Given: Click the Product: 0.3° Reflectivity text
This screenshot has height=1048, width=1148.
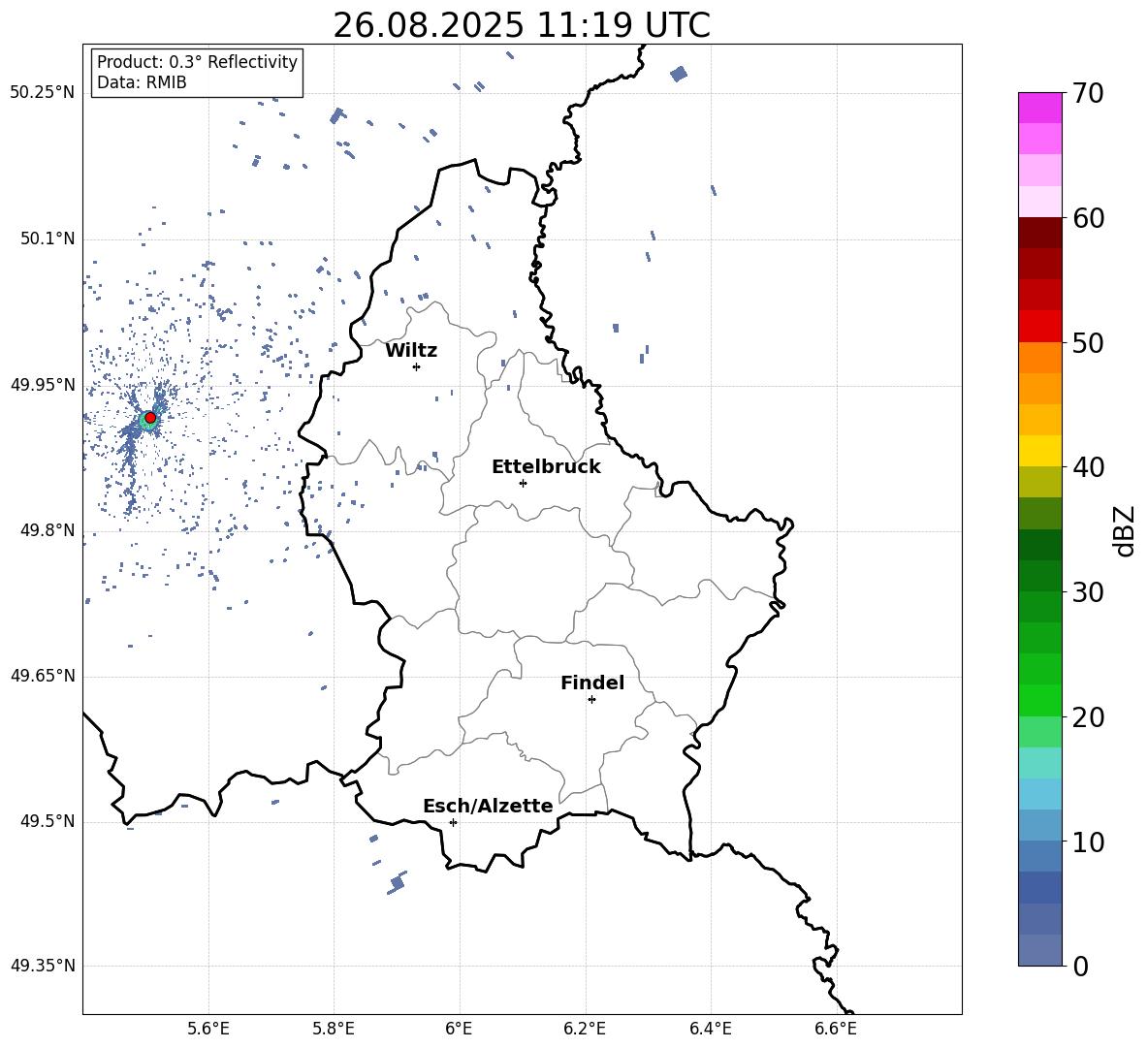Looking at the screenshot, I should click(x=197, y=62).
